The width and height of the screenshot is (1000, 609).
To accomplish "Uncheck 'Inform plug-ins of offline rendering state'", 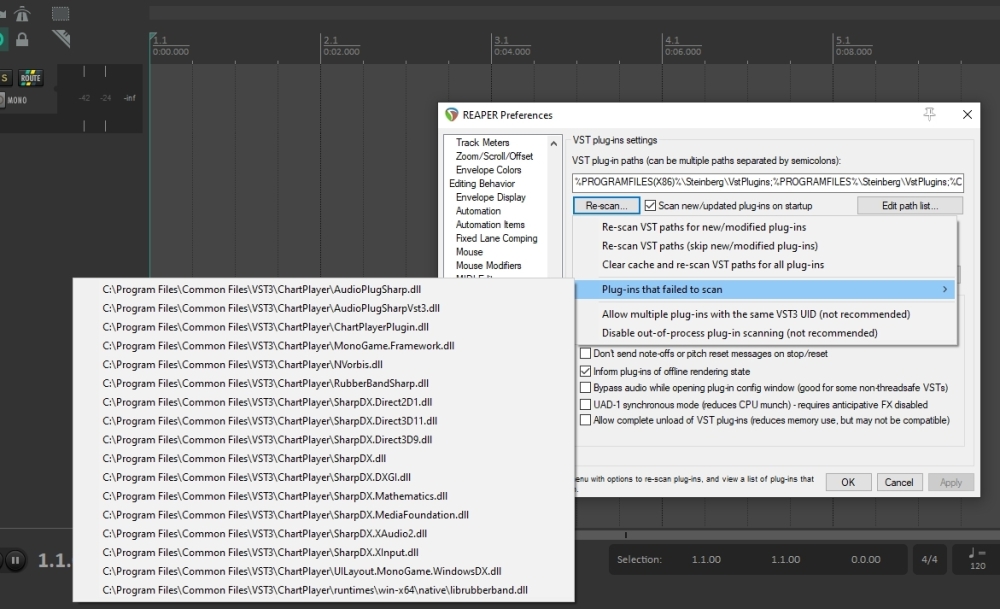I will coord(585,370).
